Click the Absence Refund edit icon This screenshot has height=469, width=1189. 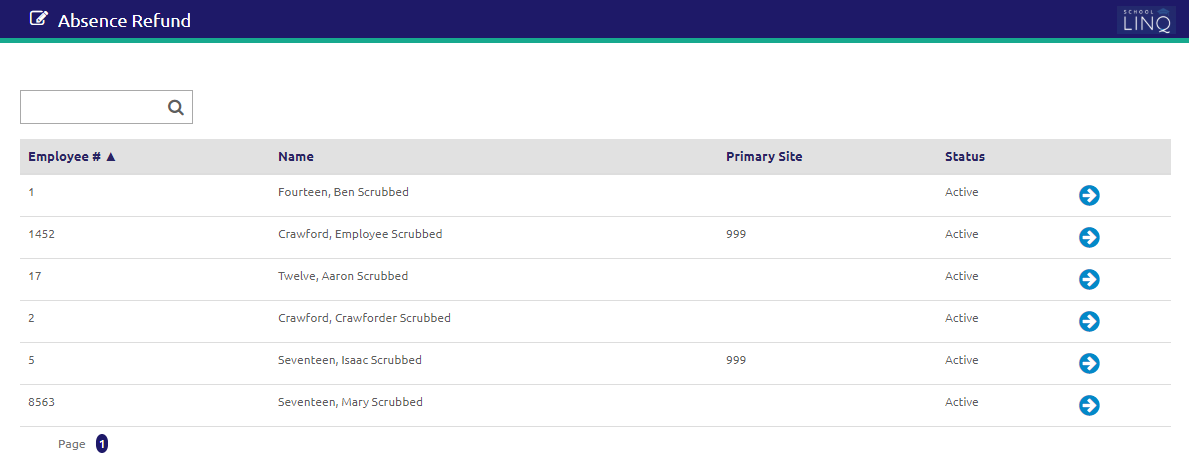click(x=38, y=19)
